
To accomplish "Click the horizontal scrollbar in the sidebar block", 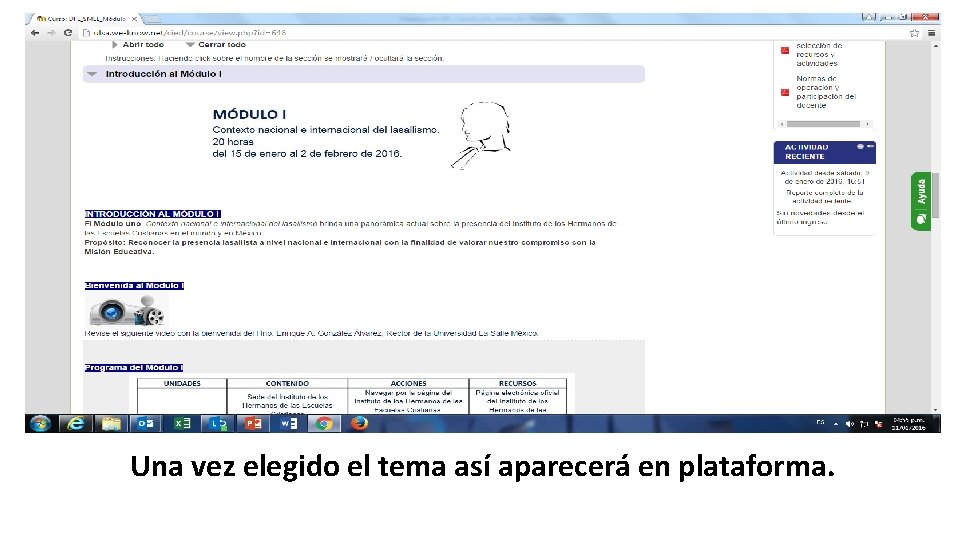I will tap(823, 124).
